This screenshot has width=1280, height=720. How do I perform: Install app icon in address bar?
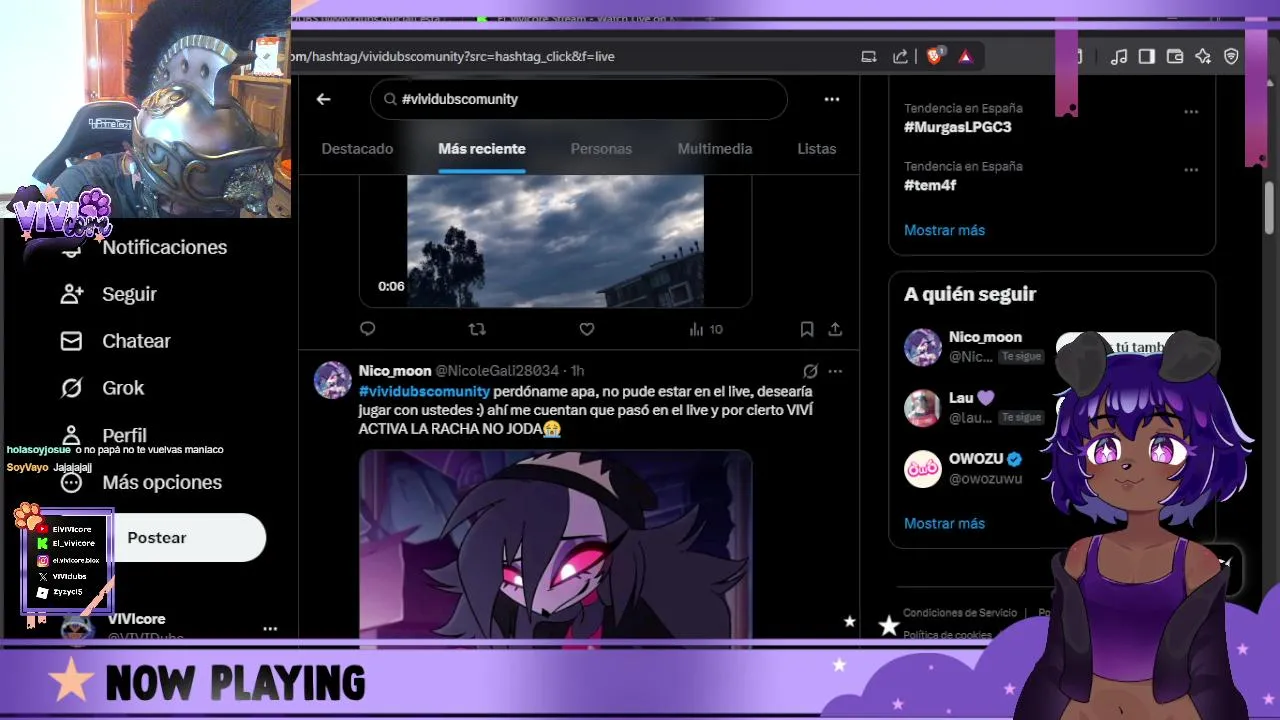tap(869, 57)
